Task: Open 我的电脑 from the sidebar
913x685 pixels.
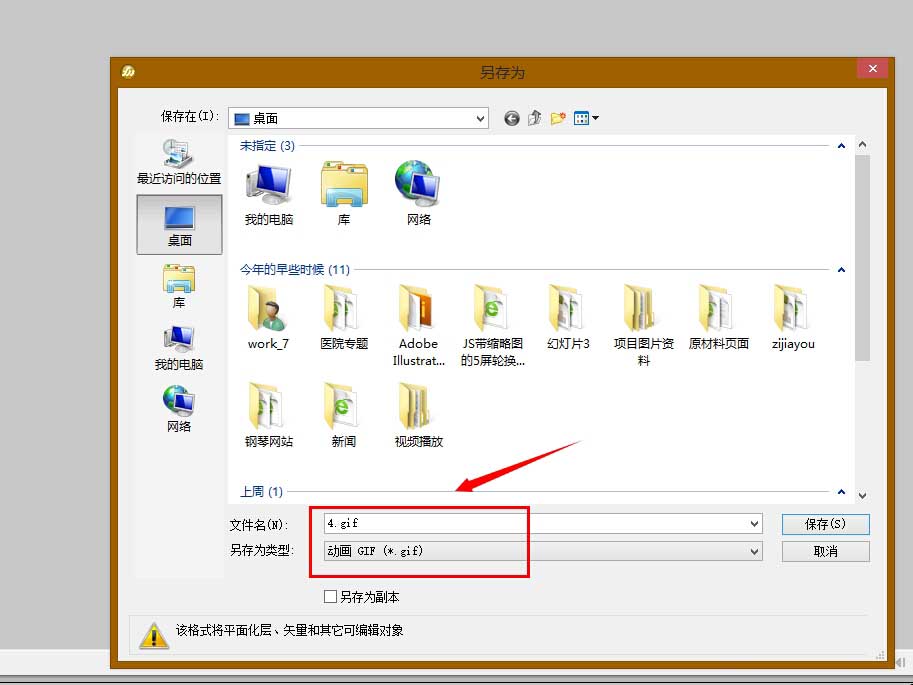Action: pos(178,345)
